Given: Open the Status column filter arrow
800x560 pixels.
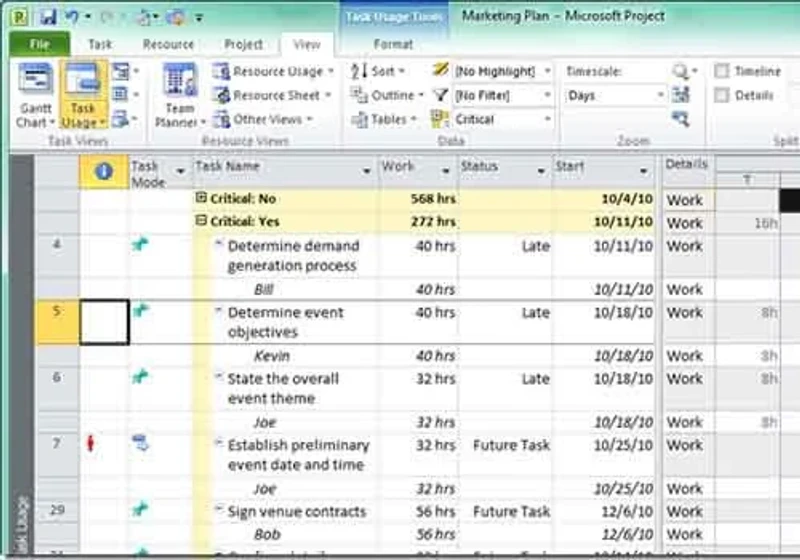Looking at the screenshot, I should tap(541, 171).
